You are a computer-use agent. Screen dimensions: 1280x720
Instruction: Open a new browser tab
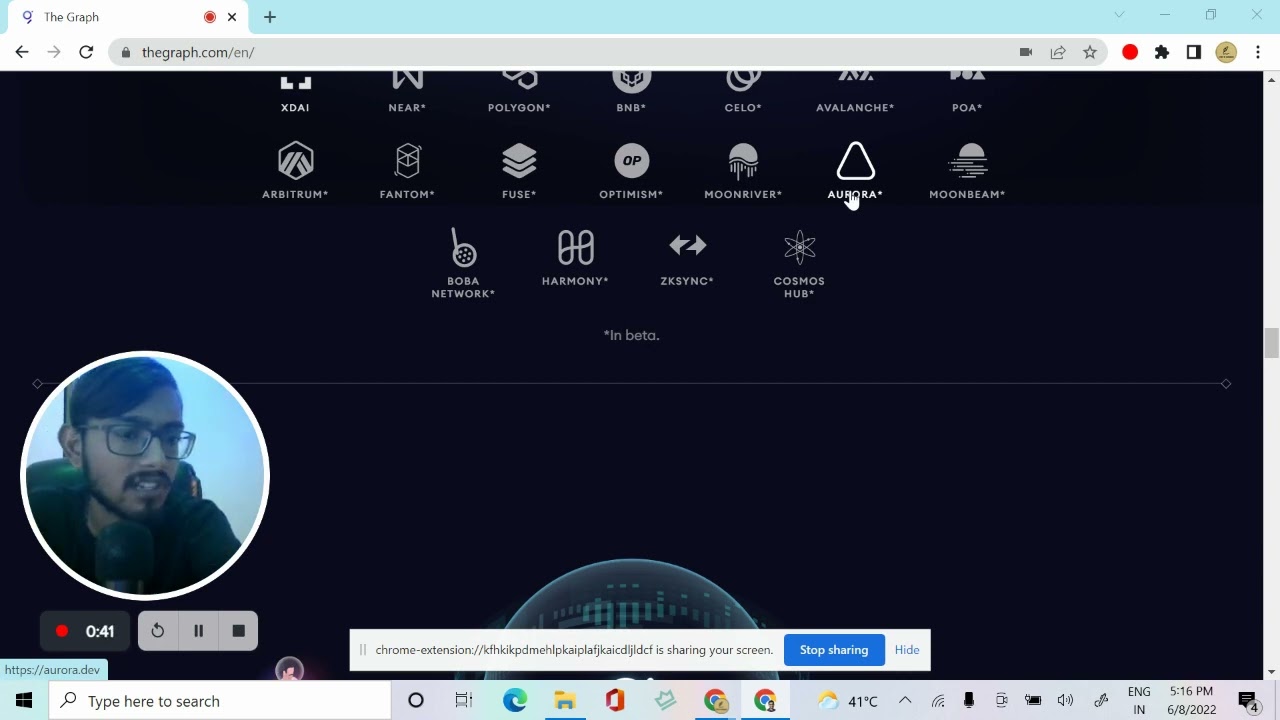[x=270, y=17]
